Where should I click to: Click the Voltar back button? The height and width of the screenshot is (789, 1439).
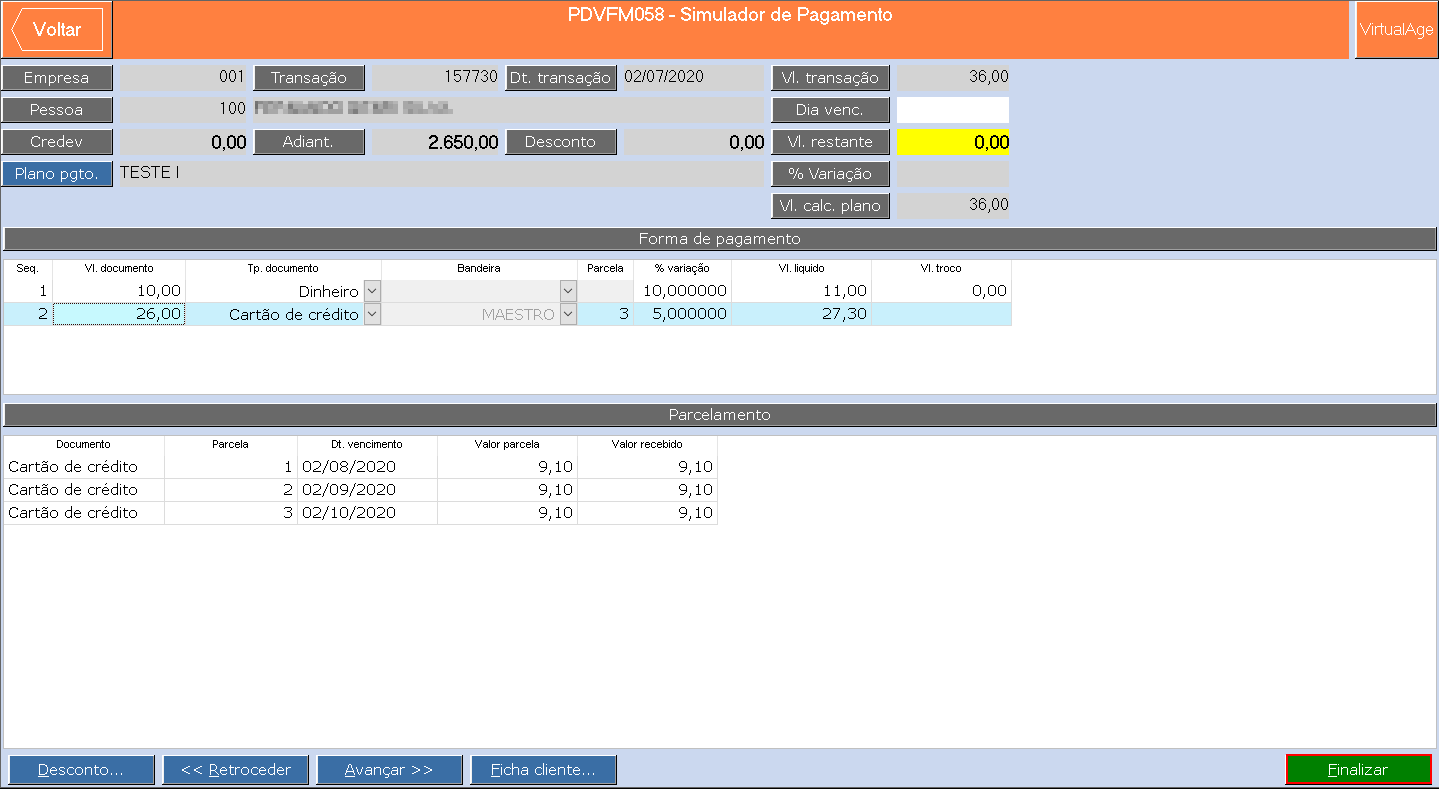click(57, 30)
